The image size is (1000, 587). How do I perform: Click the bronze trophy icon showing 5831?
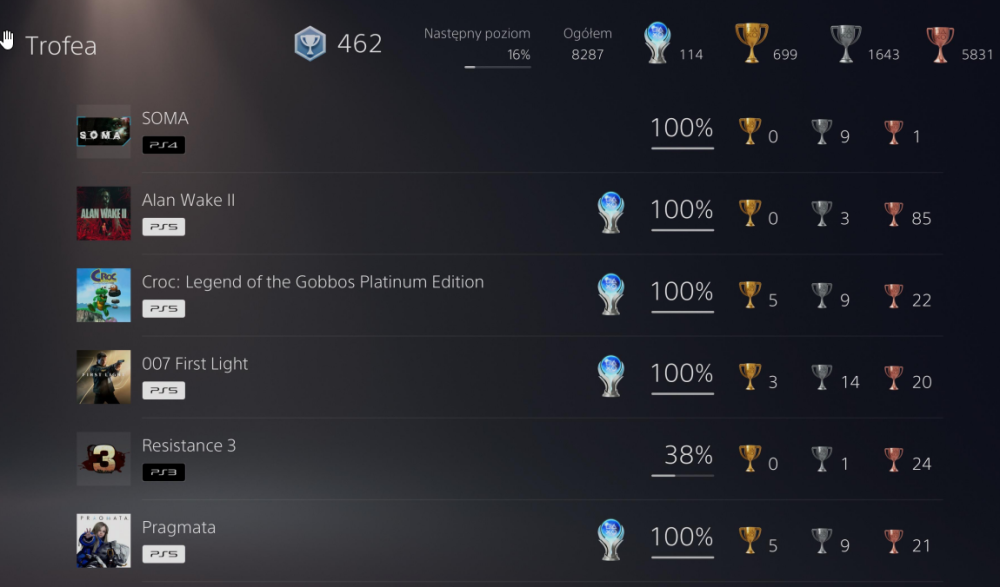(x=940, y=44)
